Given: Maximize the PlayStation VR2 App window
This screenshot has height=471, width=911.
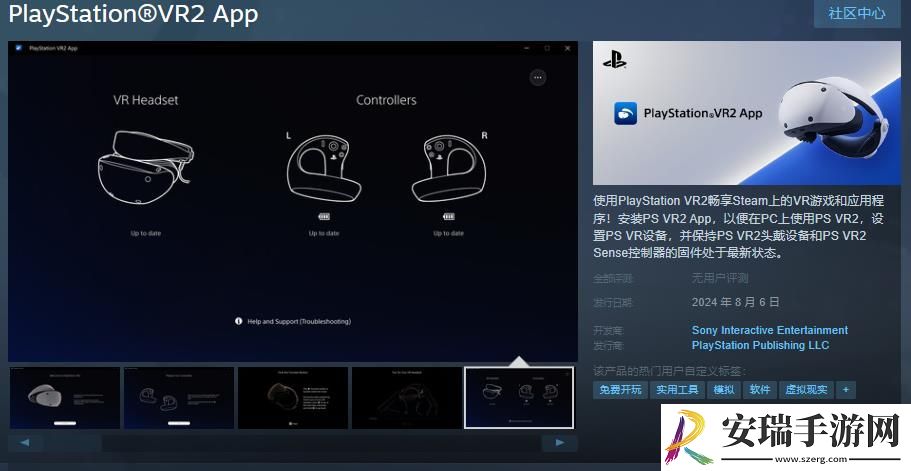Looking at the screenshot, I should [x=547, y=48].
